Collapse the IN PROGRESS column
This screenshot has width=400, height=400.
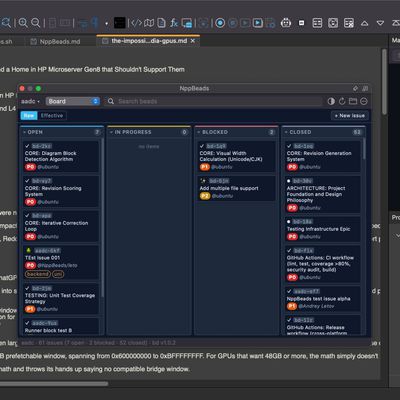(x=111, y=132)
